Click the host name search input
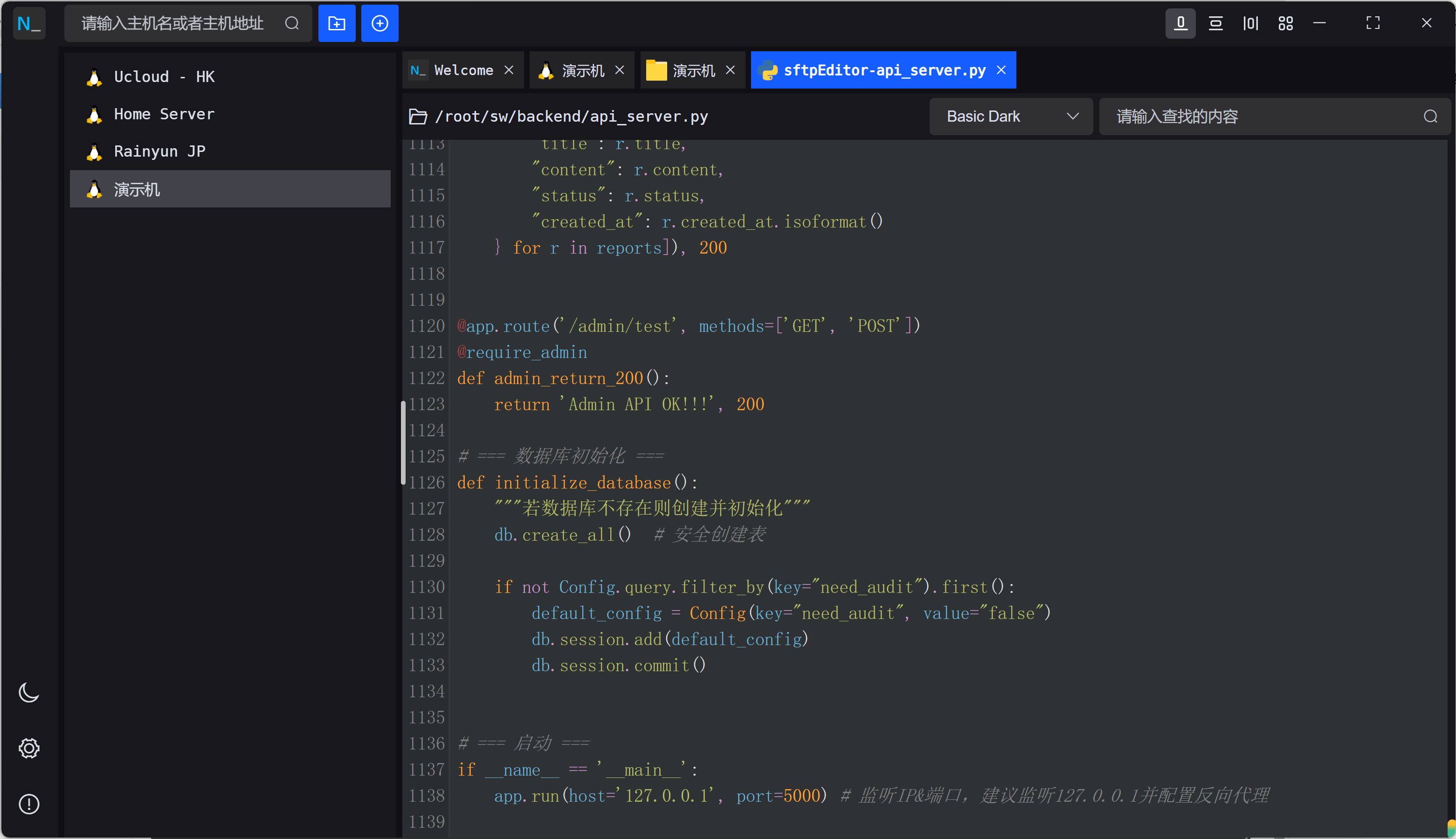The width and height of the screenshot is (1456, 839). [173, 24]
